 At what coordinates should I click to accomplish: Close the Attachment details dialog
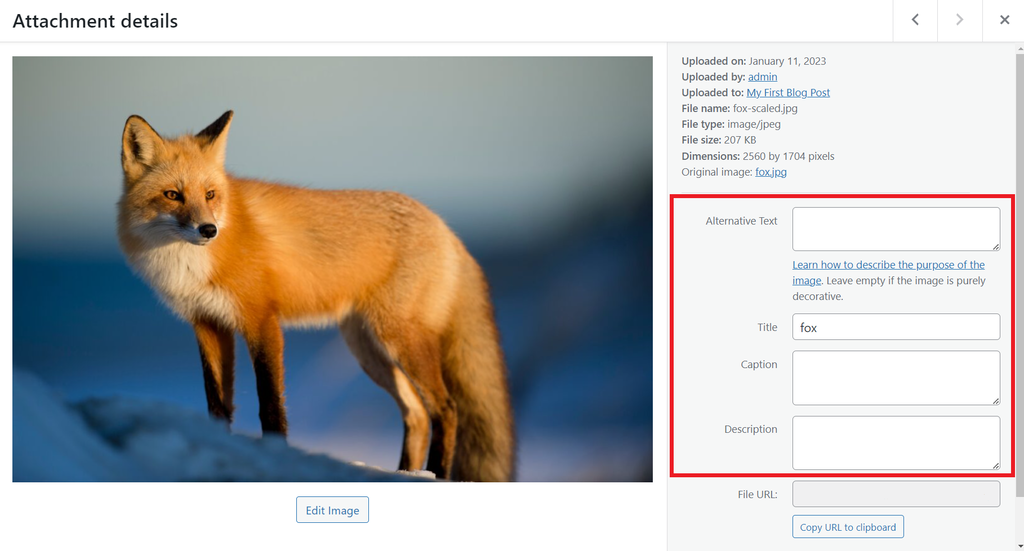click(x=1004, y=20)
